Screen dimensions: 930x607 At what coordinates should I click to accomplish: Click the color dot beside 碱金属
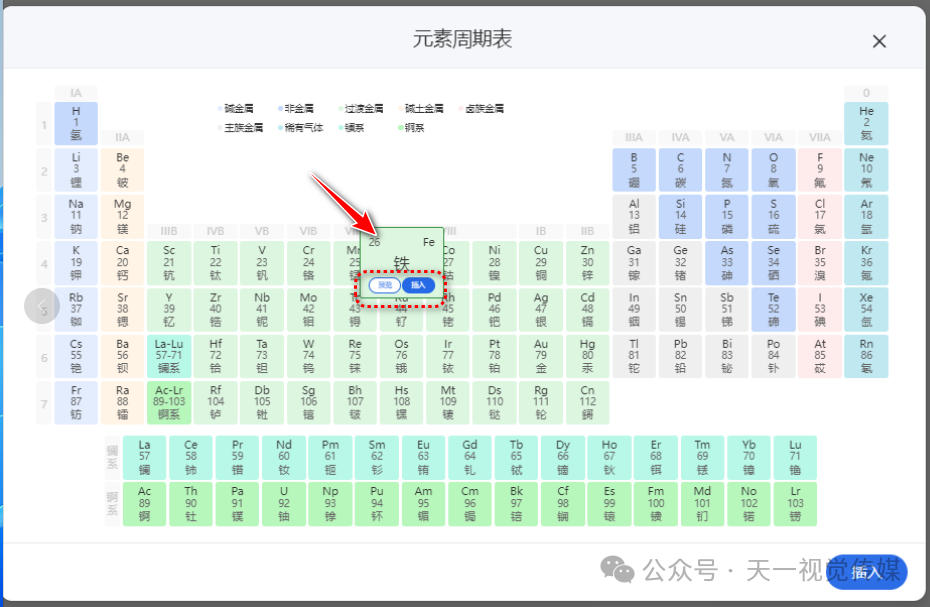(222, 108)
